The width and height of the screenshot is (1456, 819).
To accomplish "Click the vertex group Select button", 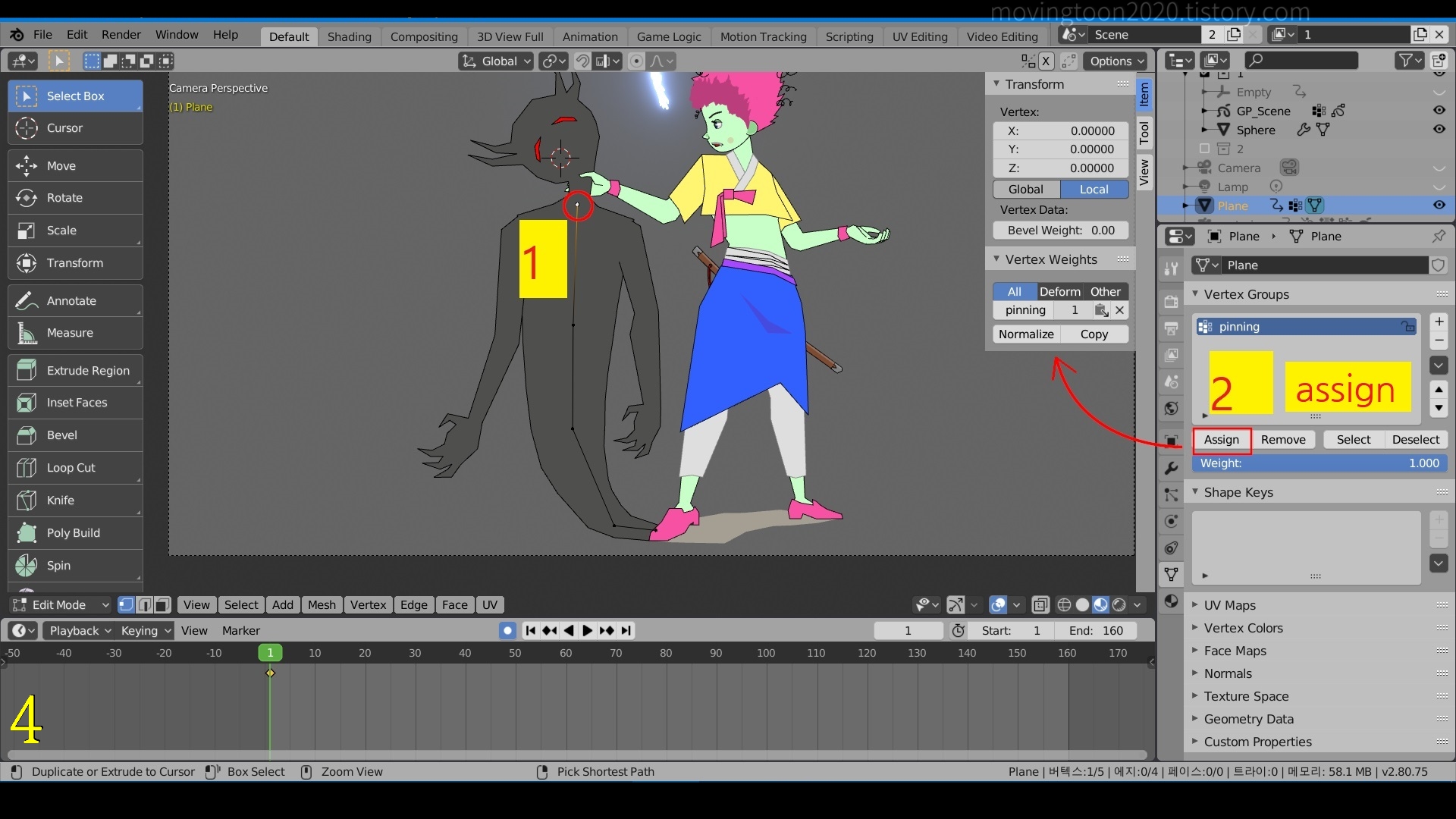I will tap(1354, 440).
